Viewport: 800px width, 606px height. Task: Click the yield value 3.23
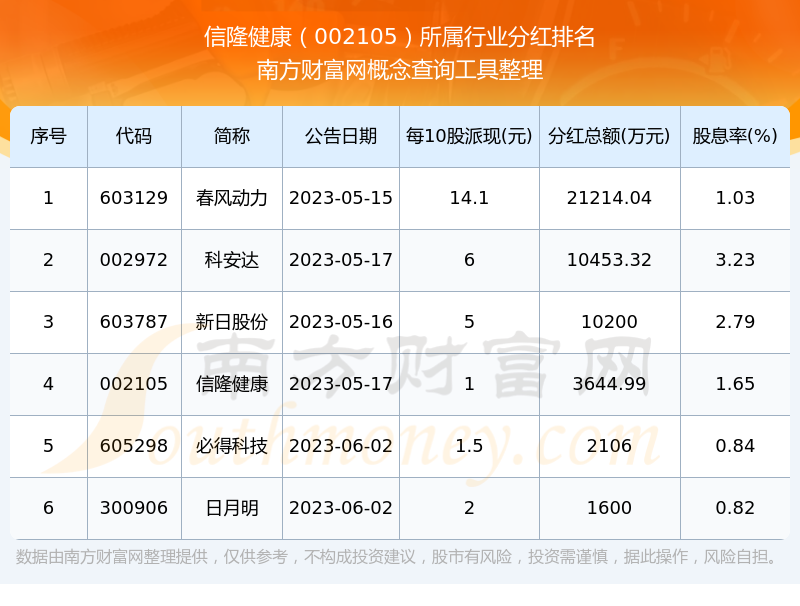[735, 260]
